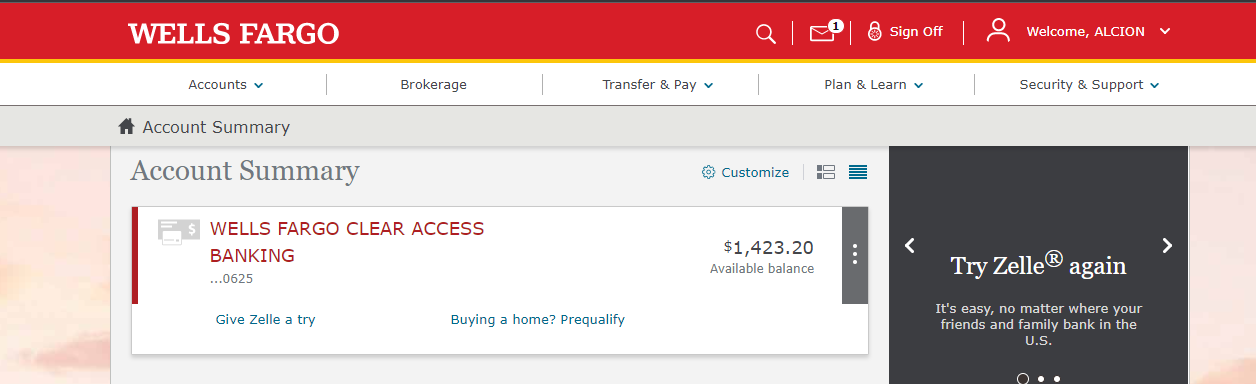Image resolution: width=1256 pixels, height=384 pixels.
Task: Open Wells Fargo Clear Access Banking account
Action: (x=347, y=242)
